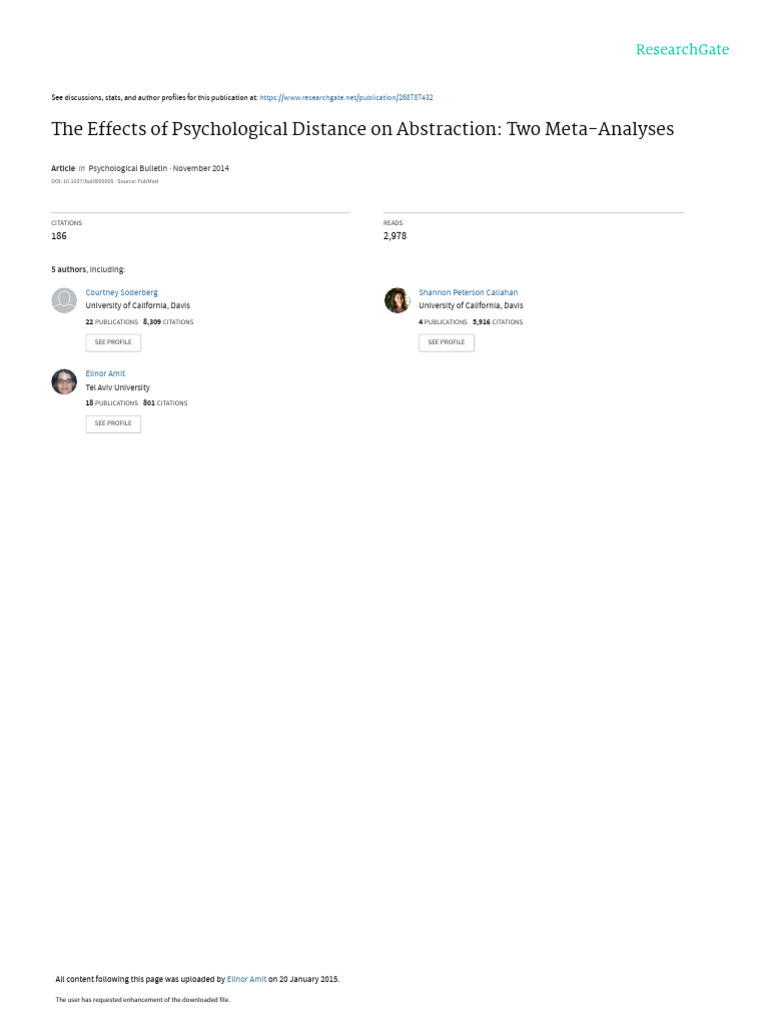Open Courtney Soderberg author name link
This screenshot has width=768, height=1024.
click(121, 293)
